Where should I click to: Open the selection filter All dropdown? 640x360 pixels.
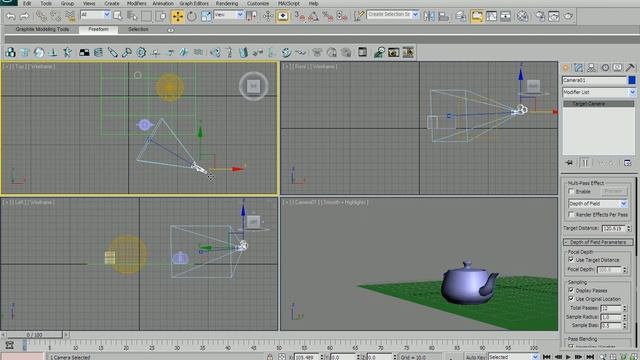click(95, 15)
